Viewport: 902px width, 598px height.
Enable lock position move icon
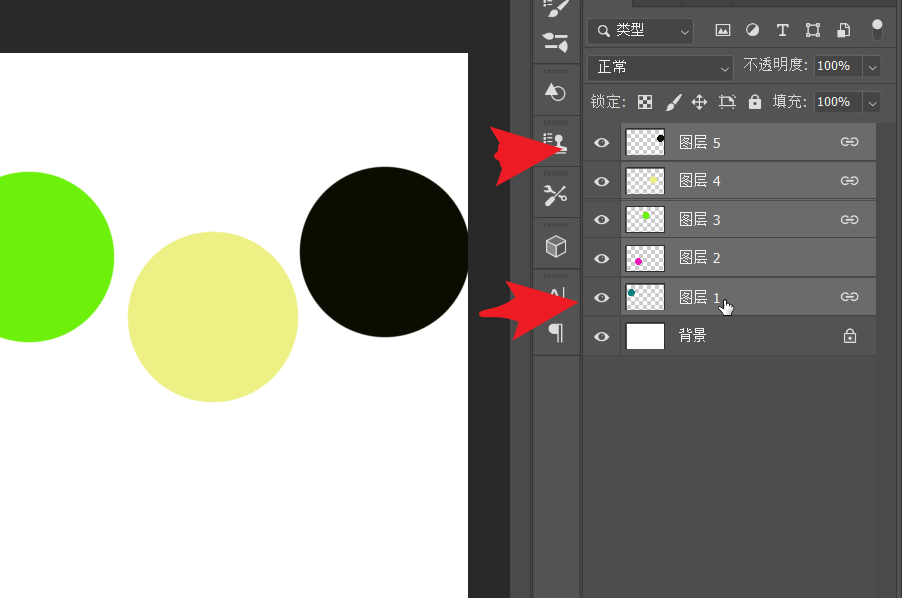pyautogui.click(x=700, y=102)
